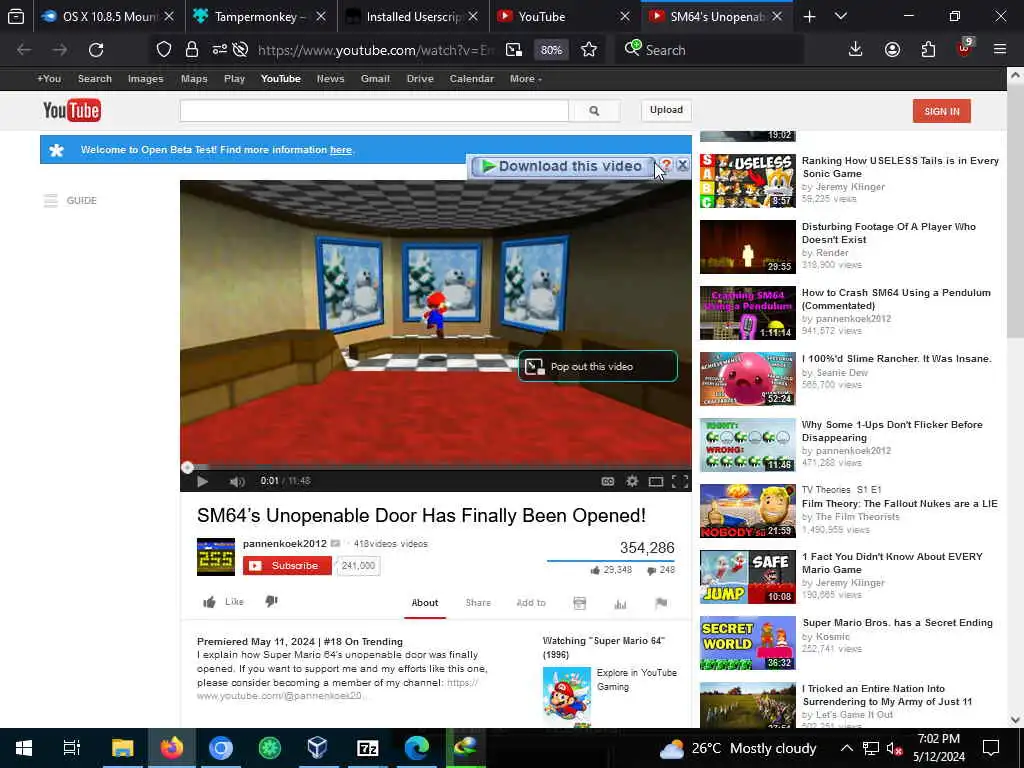
Task: Open the Images link in Google bar
Action: (x=146, y=78)
